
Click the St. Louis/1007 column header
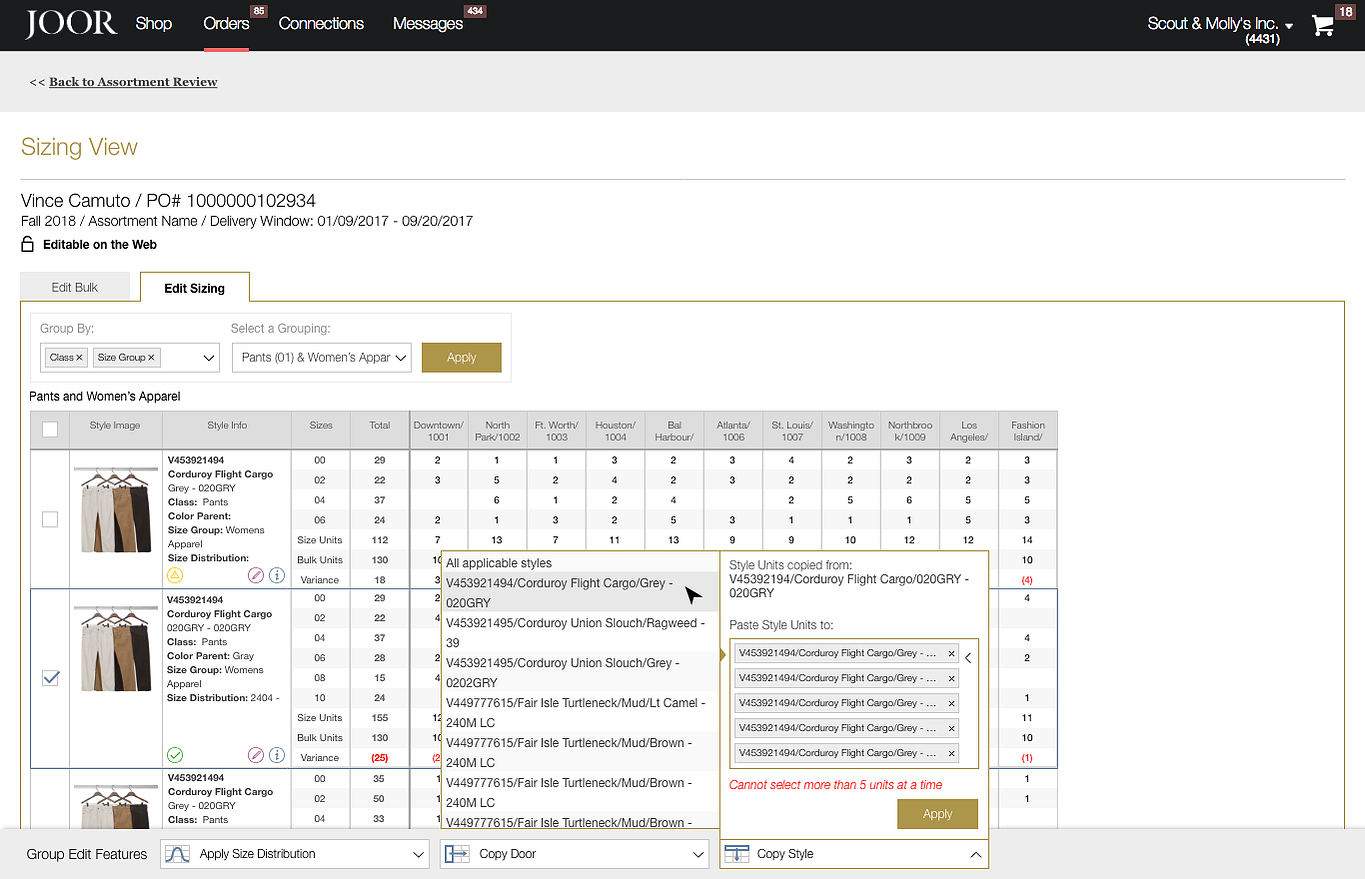click(792, 430)
